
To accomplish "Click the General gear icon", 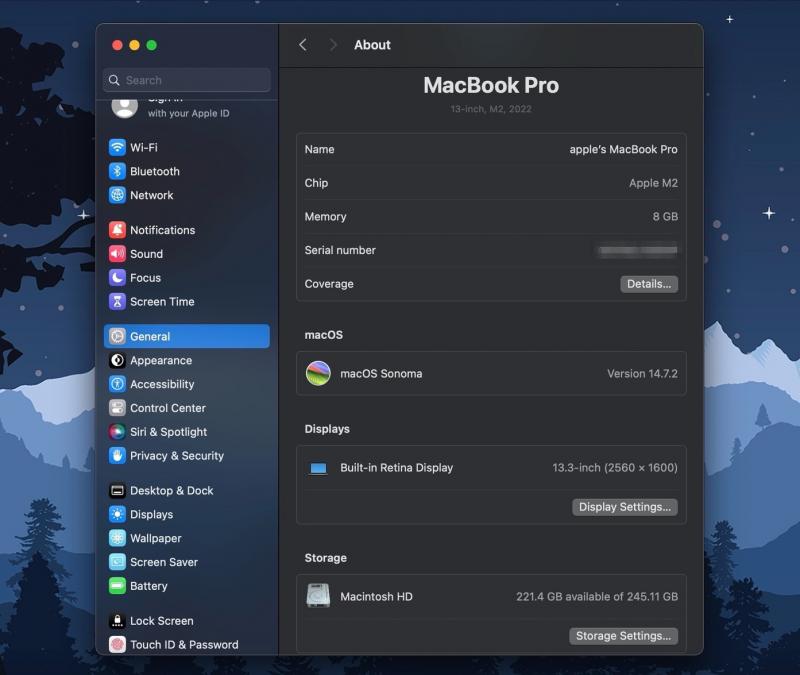I will (x=117, y=336).
